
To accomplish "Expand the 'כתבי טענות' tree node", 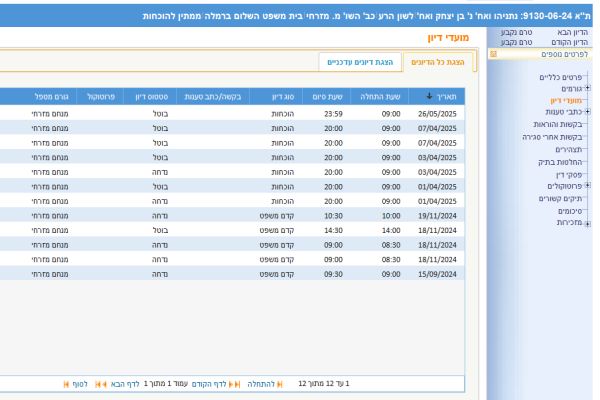I will [x=587, y=112].
